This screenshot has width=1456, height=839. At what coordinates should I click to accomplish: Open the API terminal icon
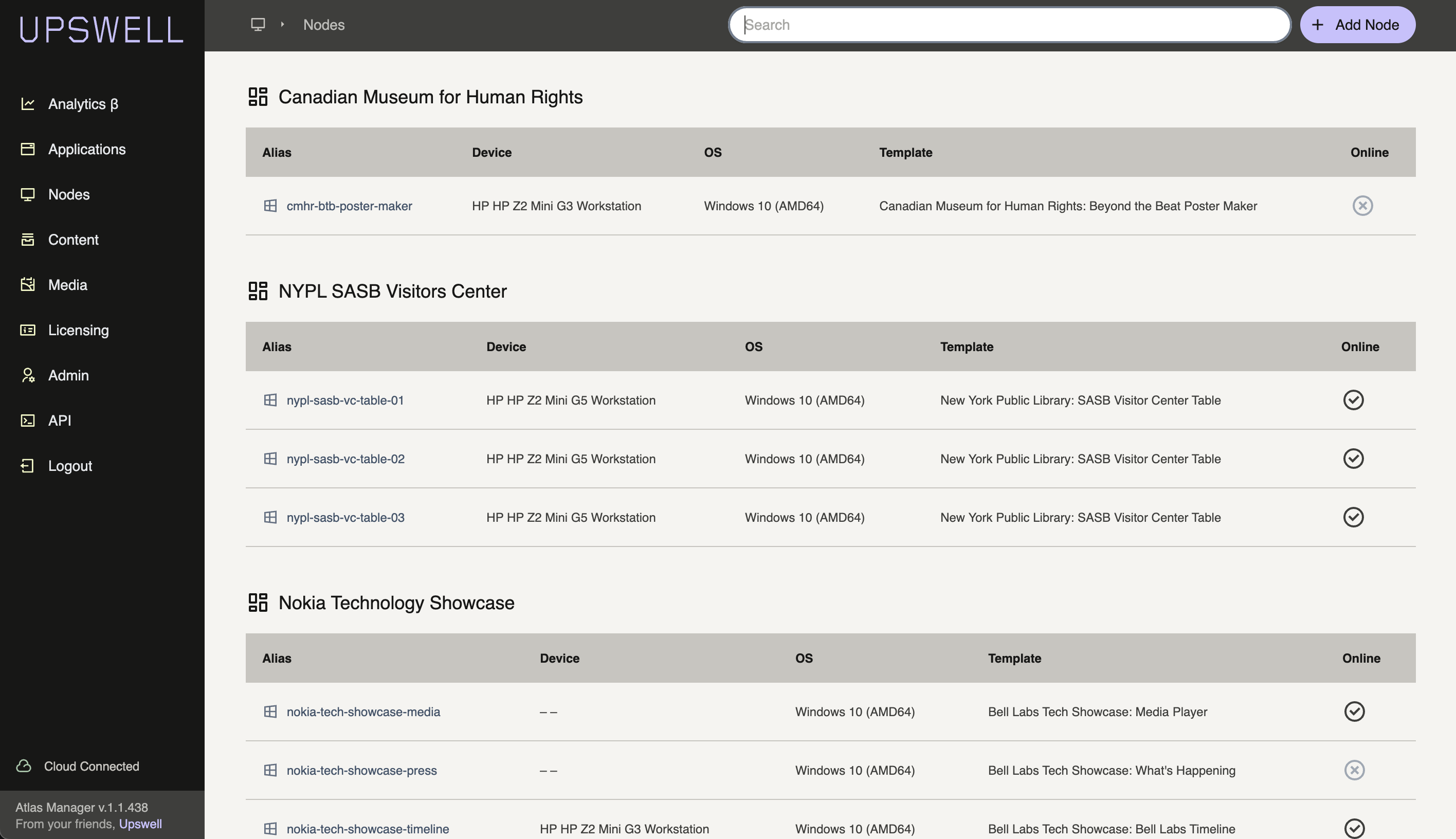(x=28, y=421)
